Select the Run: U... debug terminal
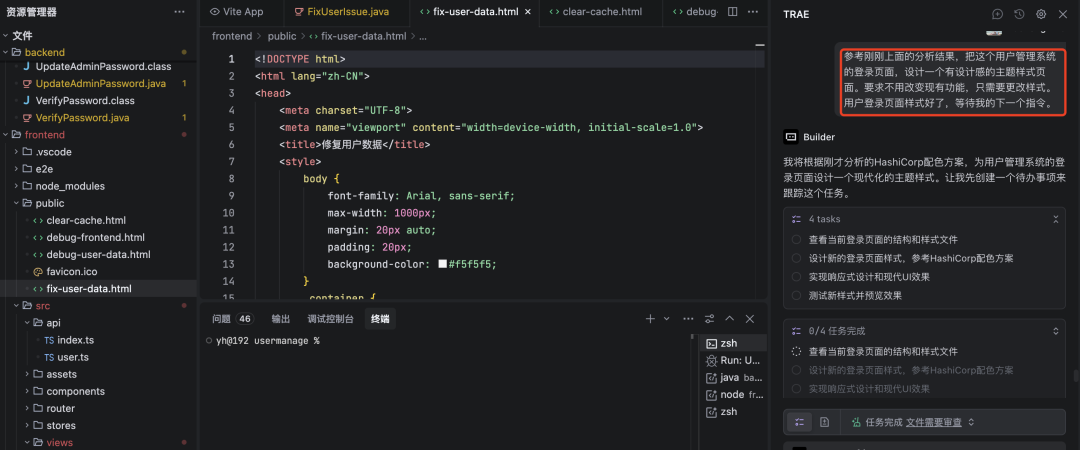This screenshot has height=450, width=1080. (733, 360)
